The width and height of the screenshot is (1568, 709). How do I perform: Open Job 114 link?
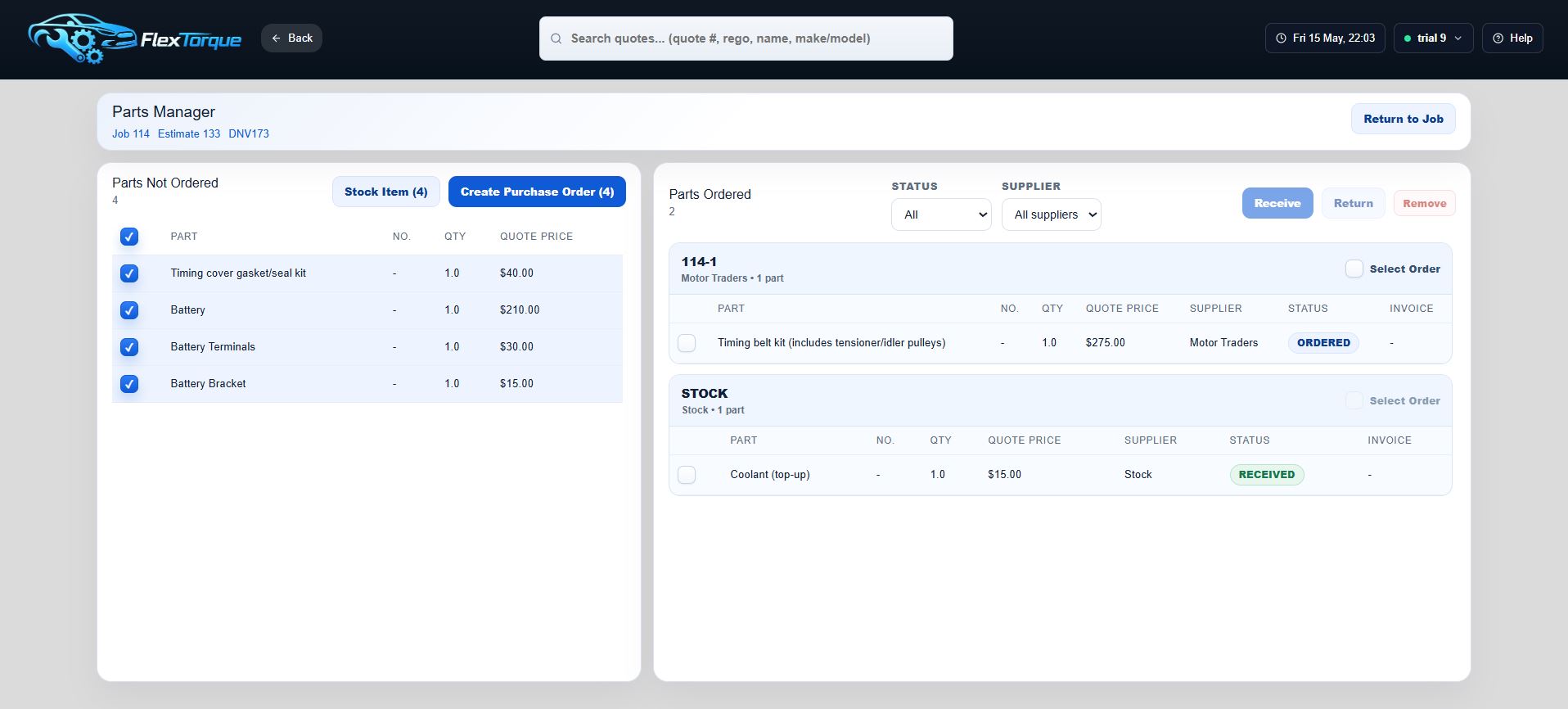pos(131,133)
